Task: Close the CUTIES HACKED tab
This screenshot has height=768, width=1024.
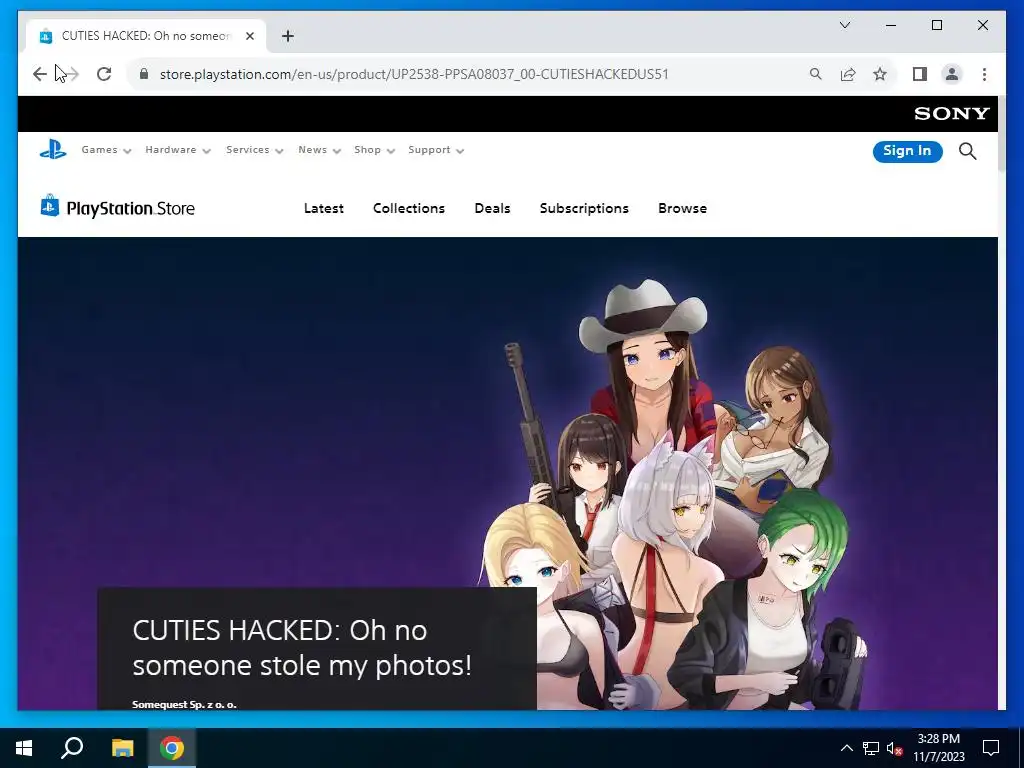Action: (x=250, y=36)
